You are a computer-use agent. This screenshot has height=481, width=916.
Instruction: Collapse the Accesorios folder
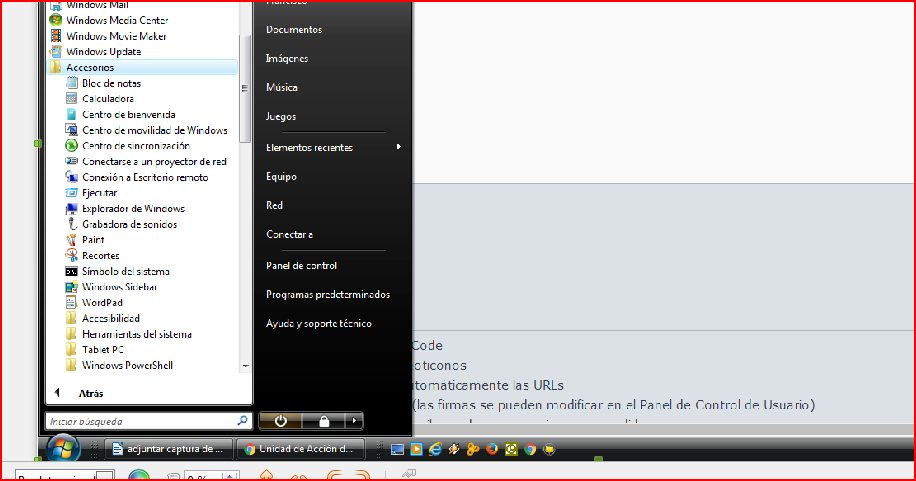142,67
